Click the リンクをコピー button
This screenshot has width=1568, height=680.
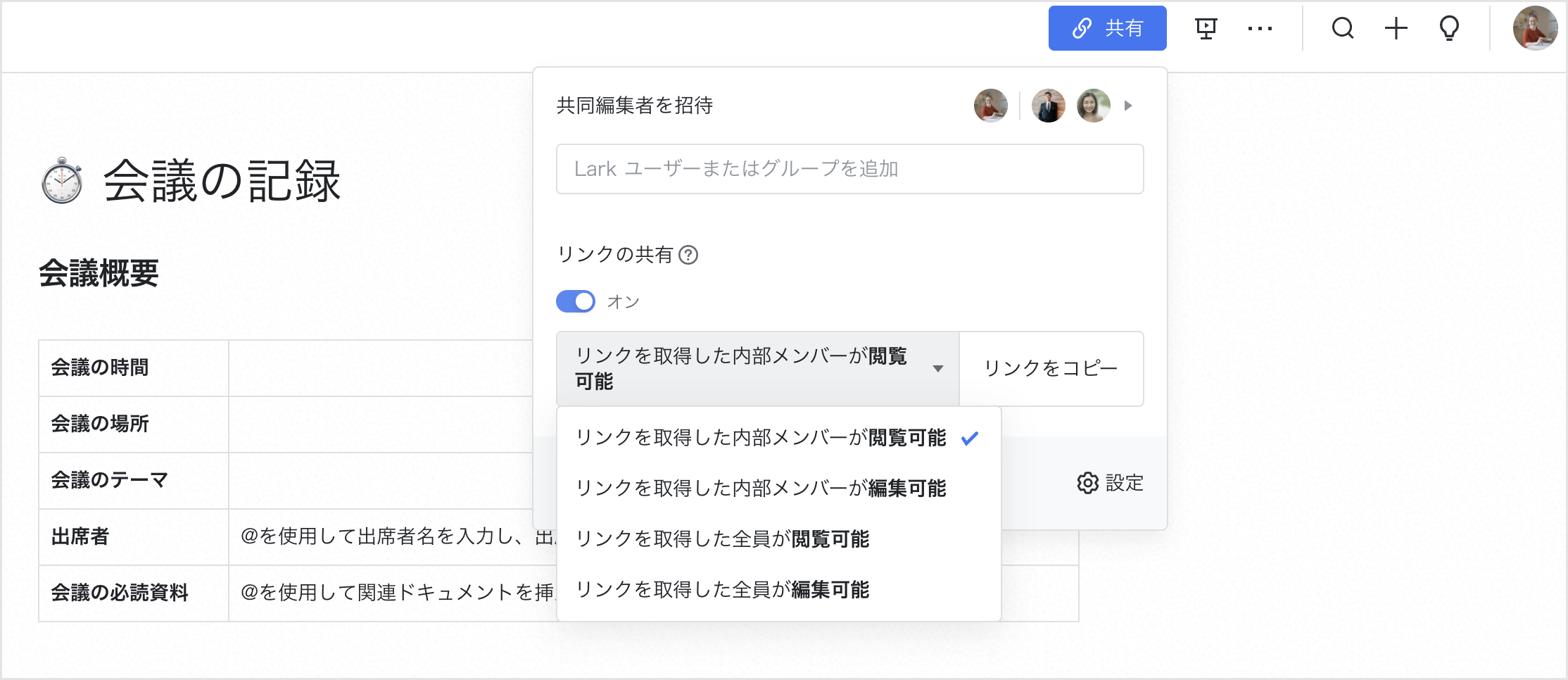pos(1051,369)
